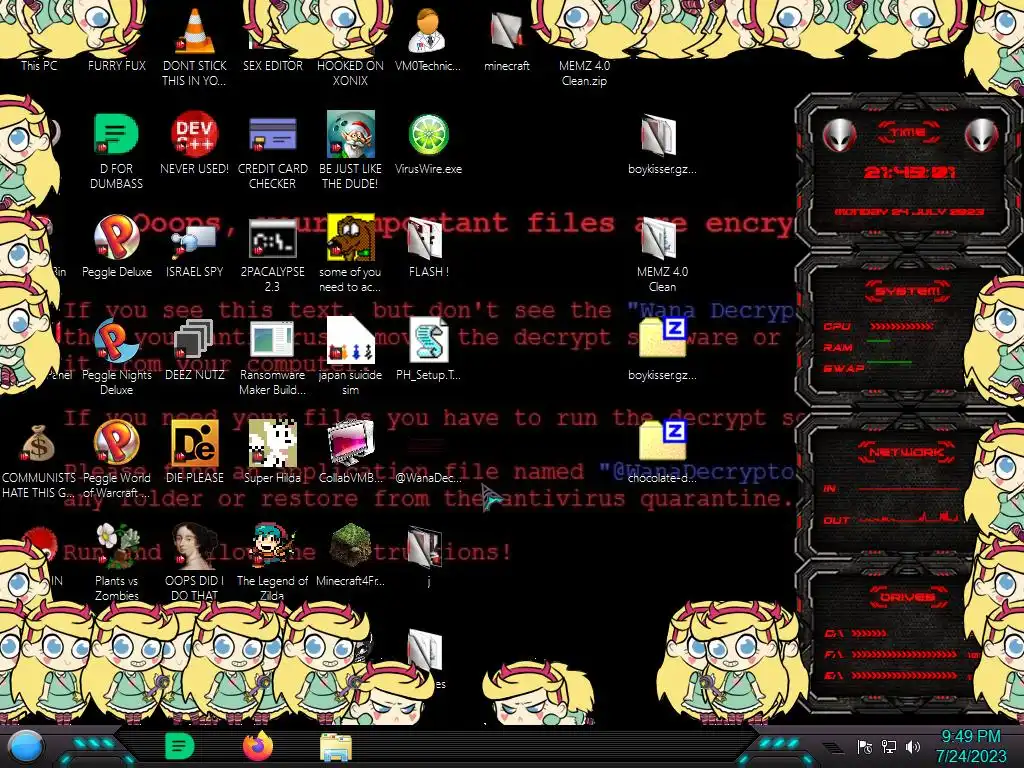Open the network tray icon

coord(889,746)
